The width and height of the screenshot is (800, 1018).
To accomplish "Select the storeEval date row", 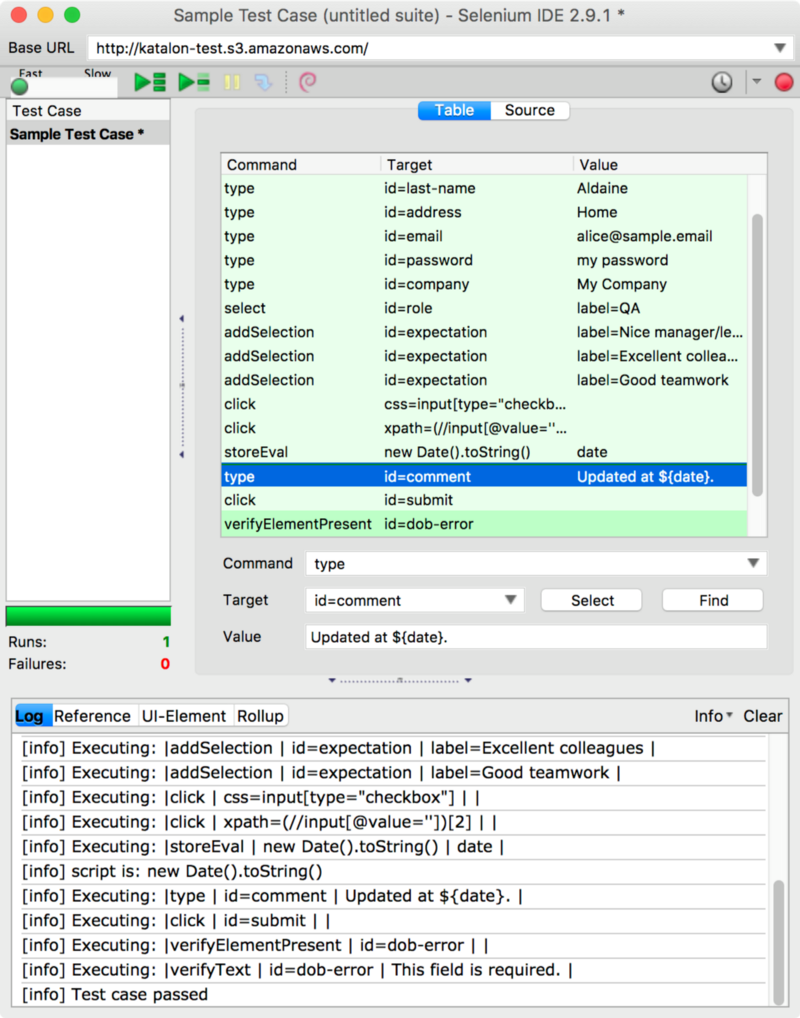I will coord(484,453).
